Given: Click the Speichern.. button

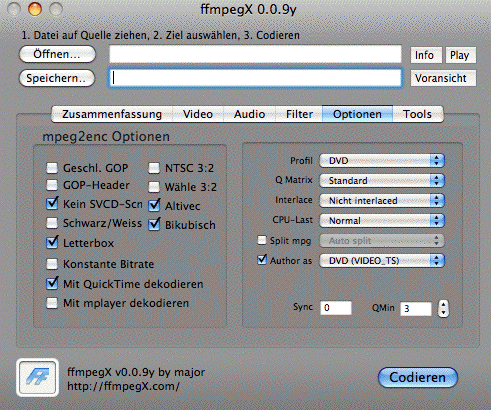Looking at the screenshot, I should [57, 78].
